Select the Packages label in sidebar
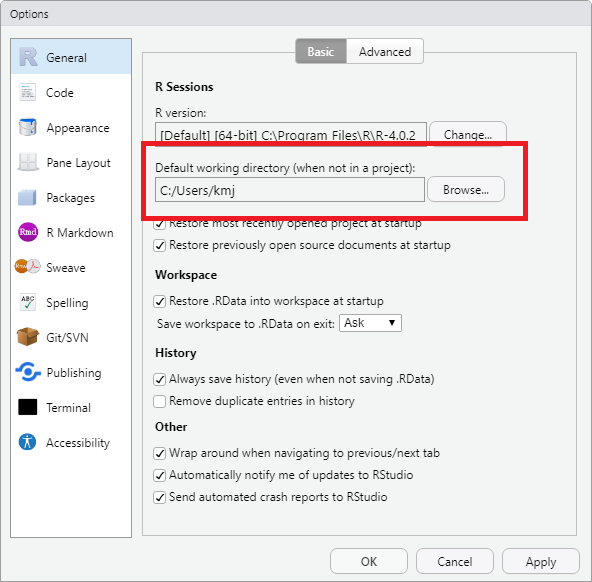The width and height of the screenshot is (592, 582). [x=71, y=198]
